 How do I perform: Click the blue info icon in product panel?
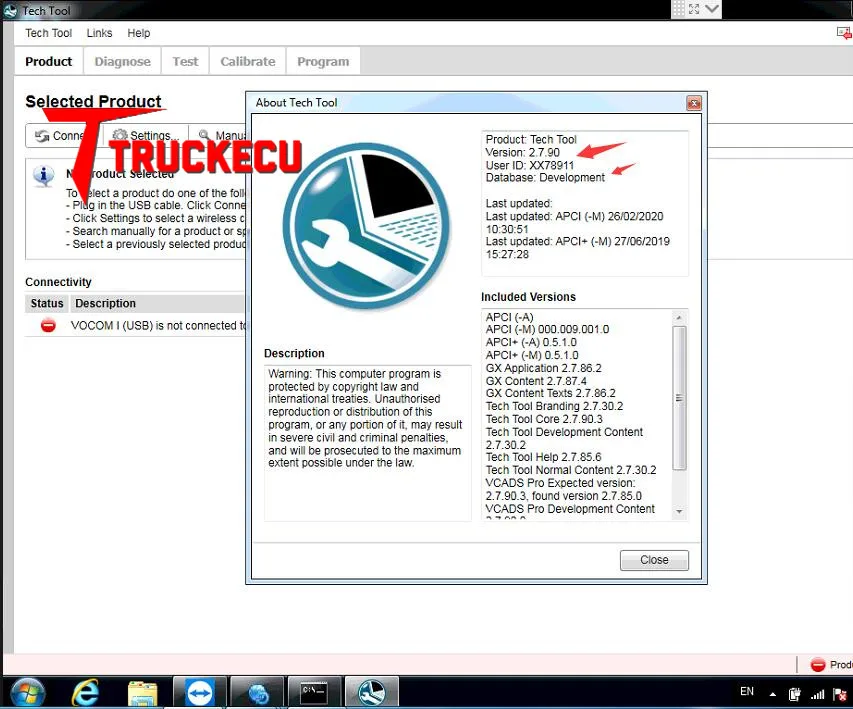point(44,176)
